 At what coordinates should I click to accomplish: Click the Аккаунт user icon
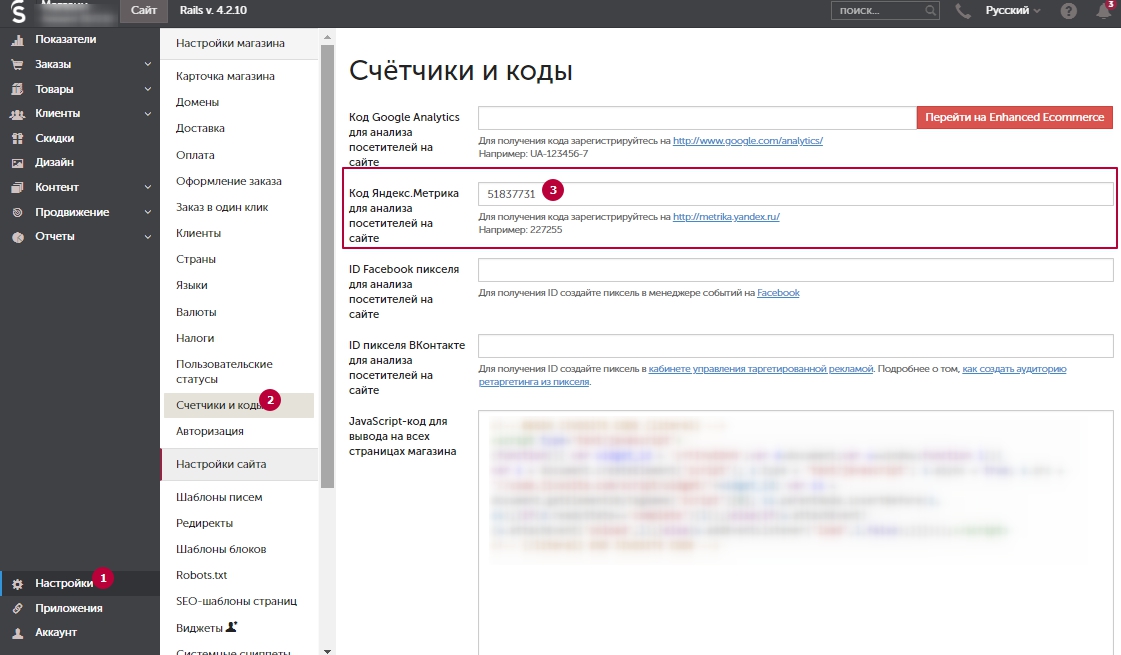point(17,633)
